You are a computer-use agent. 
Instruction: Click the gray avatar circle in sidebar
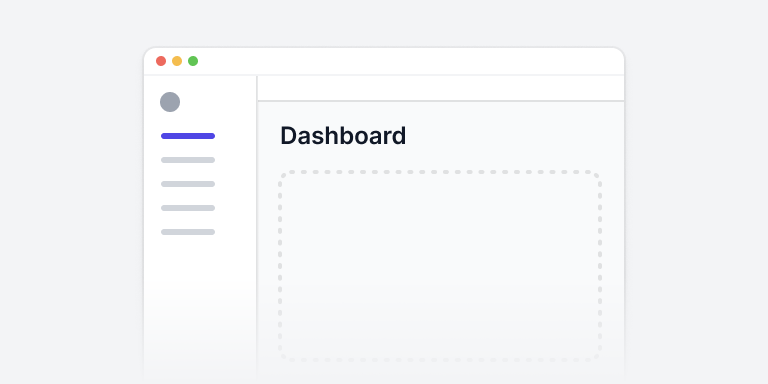tap(170, 102)
